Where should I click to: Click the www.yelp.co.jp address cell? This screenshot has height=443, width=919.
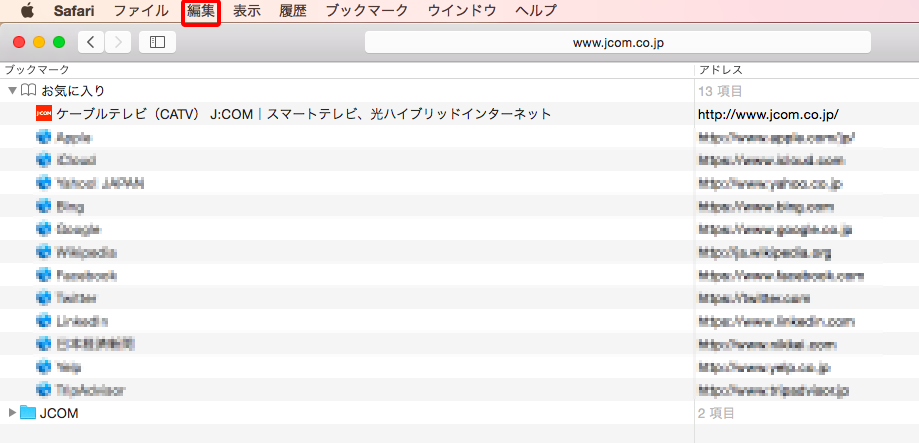coord(764,367)
